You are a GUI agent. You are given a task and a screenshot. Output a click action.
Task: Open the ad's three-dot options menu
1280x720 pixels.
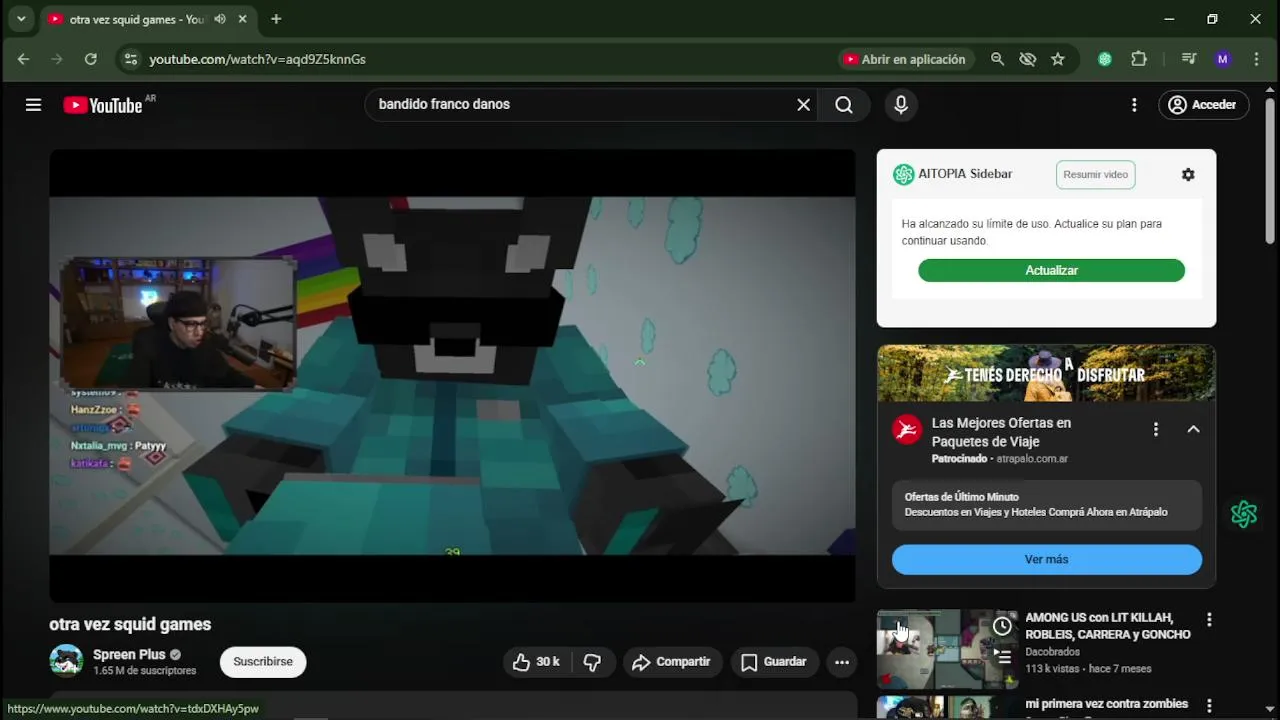[x=1156, y=429]
